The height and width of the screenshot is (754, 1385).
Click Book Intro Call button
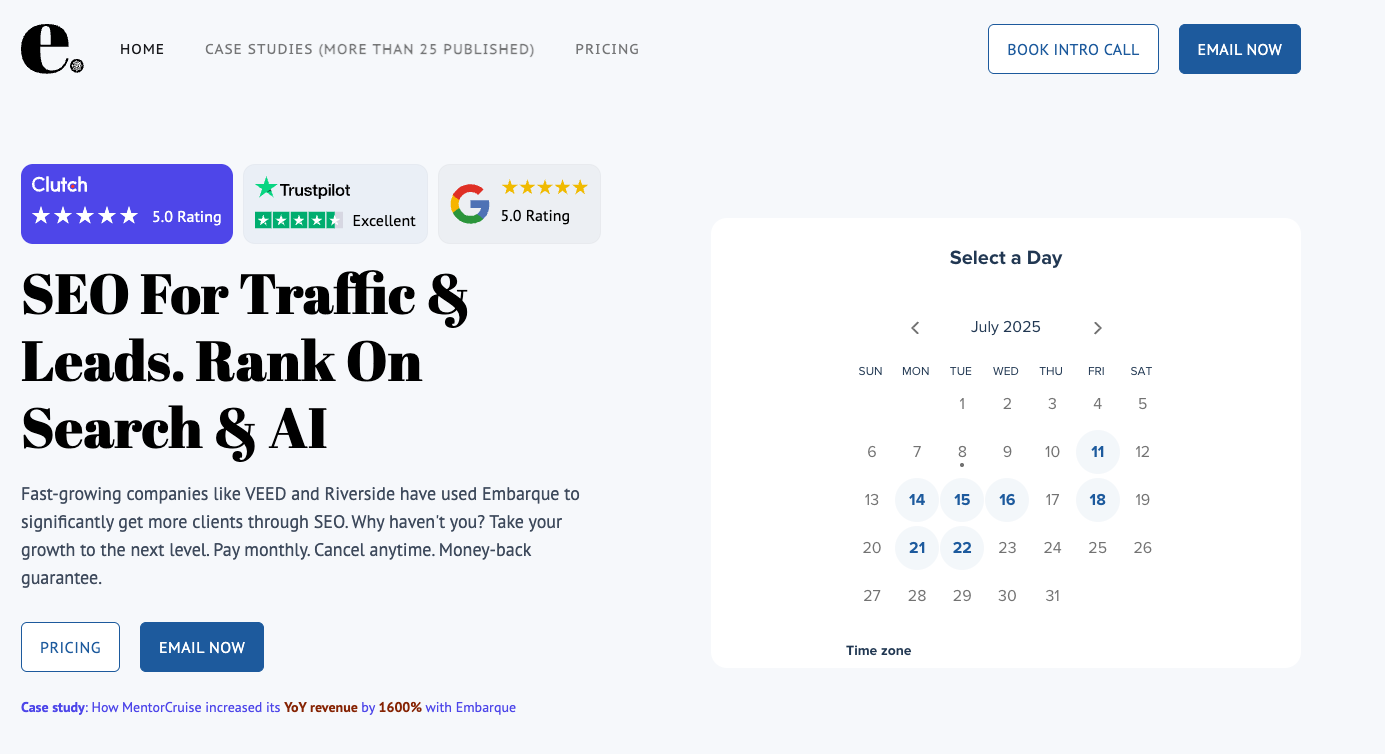[1073, 49]
